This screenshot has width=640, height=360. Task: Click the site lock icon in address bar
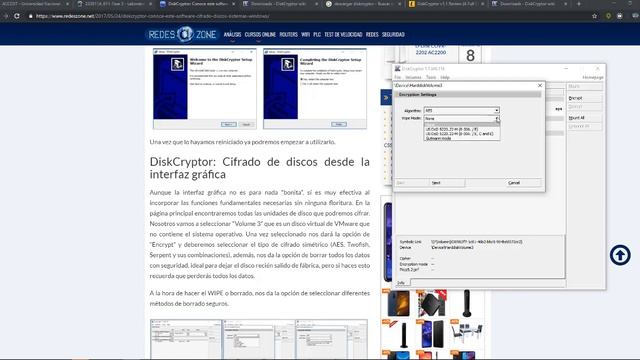coord(30,16)
